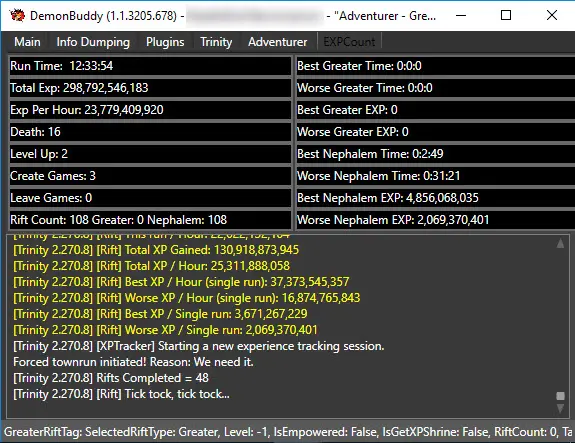Click the GreaterRiftTag status bar text
Image resolution: width=575 pixels, height=443 pixels.
[x=289, y=432]
